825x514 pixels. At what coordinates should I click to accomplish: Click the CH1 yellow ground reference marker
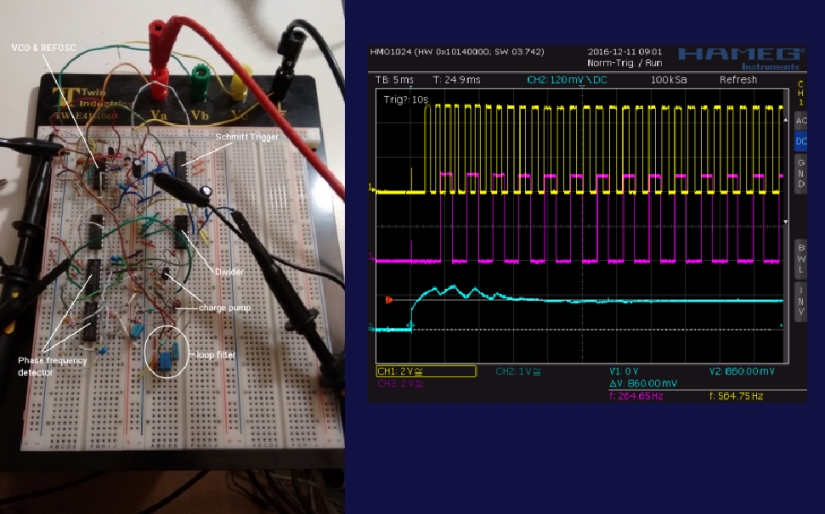coord(372,188)
